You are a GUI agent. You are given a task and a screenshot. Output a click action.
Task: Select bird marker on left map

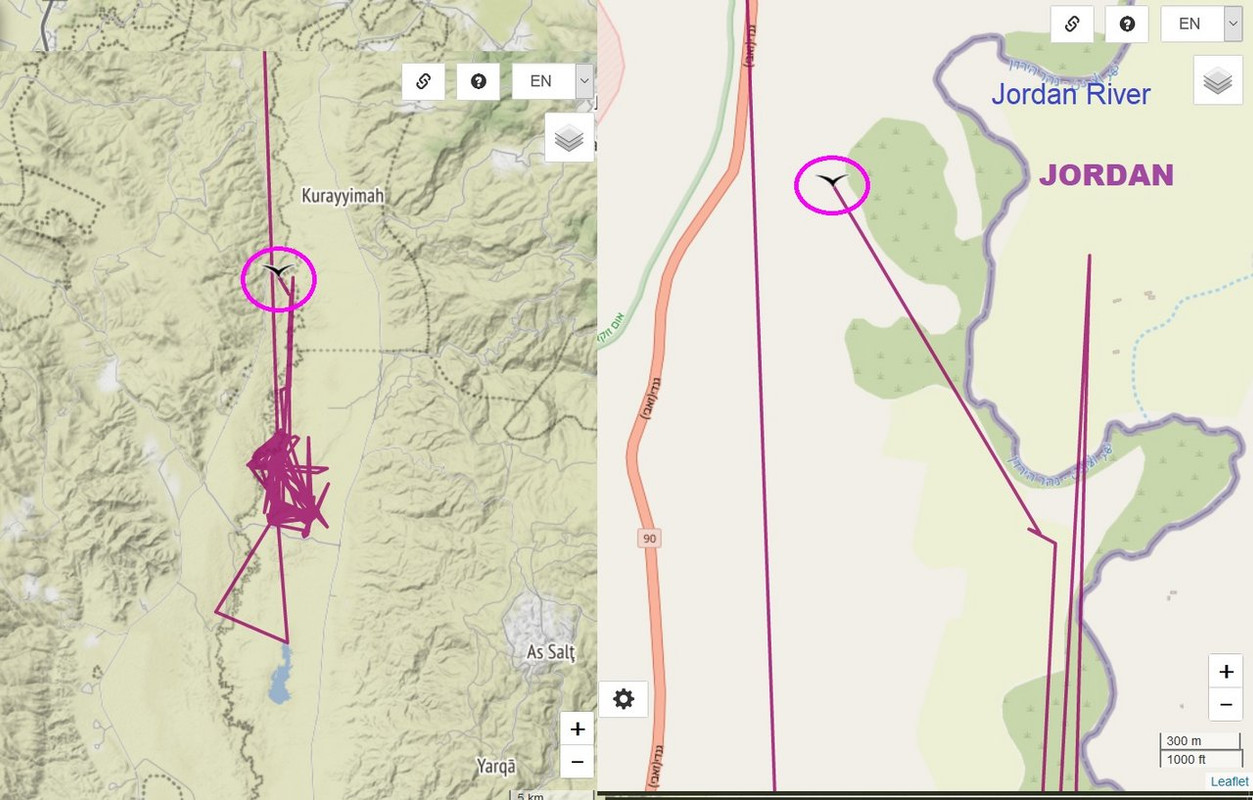pyautogui.click(x=277, y=270)
